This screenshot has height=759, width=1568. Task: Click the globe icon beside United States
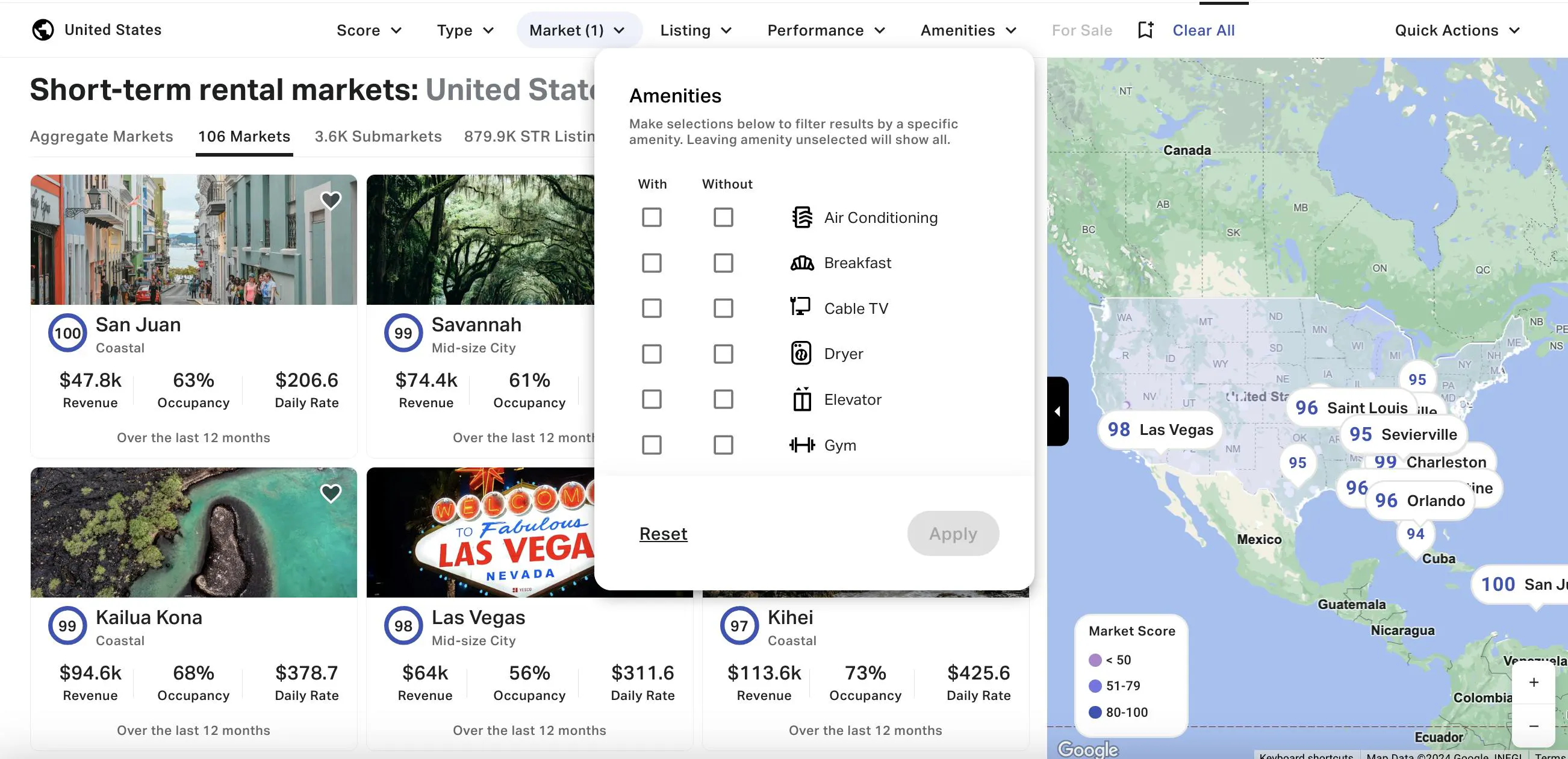pyautogui.click(x=43, y=30)
